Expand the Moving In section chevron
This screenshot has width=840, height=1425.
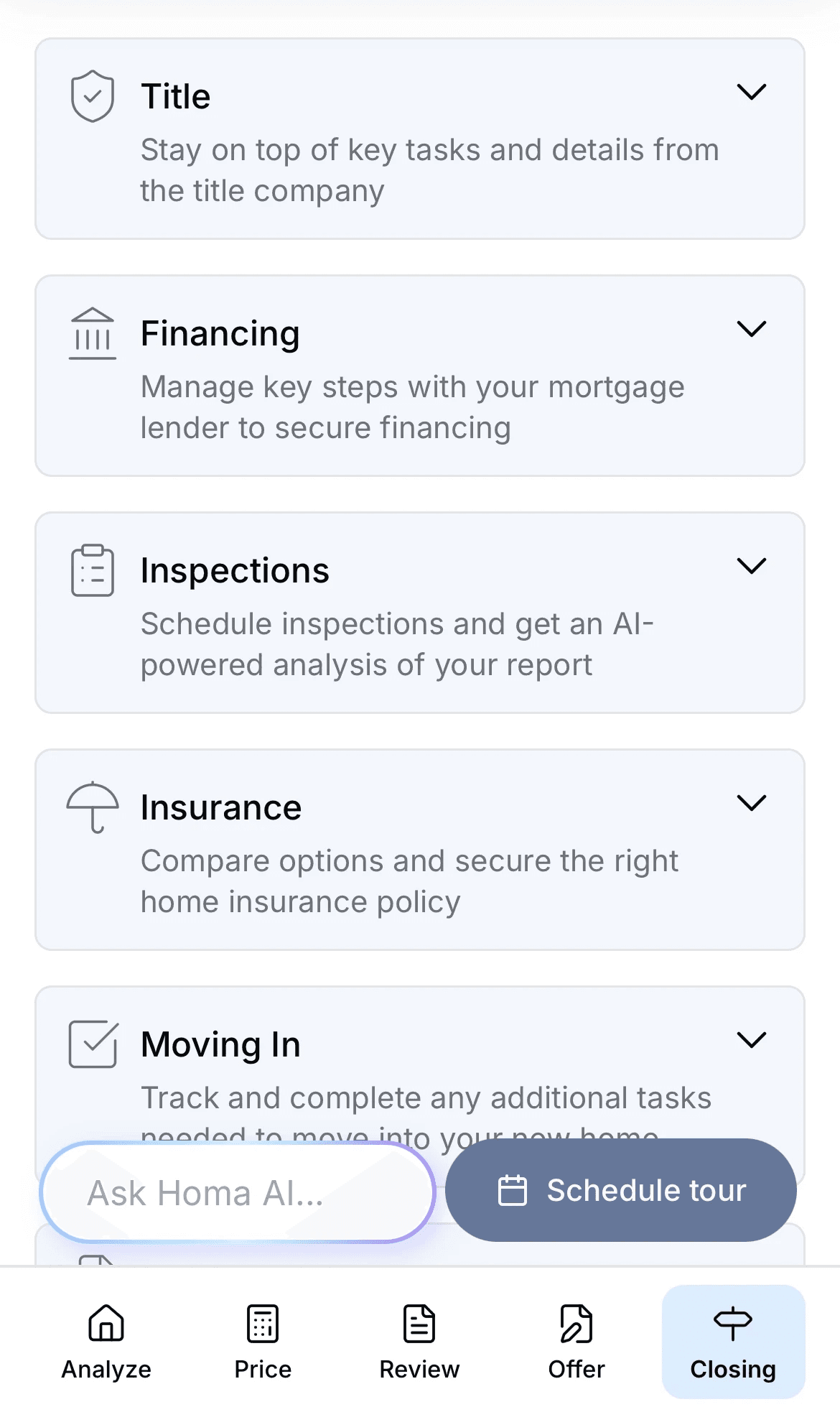coord(752,1040)
